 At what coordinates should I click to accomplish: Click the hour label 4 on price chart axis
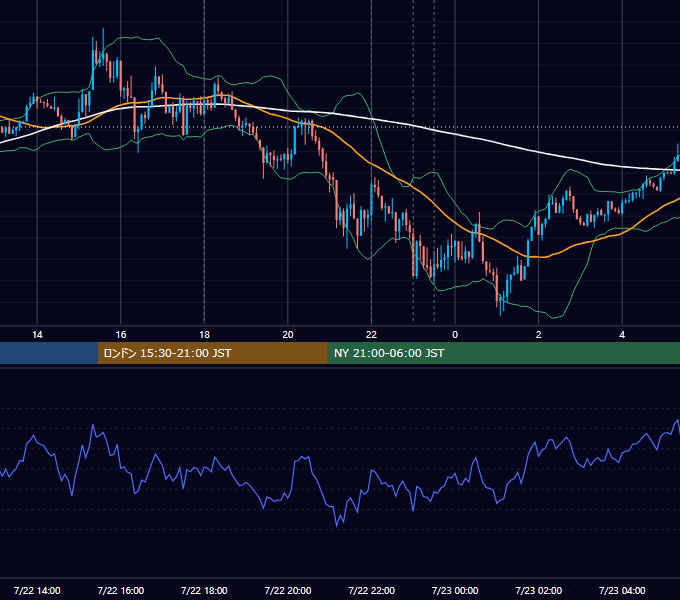[622, 335]
